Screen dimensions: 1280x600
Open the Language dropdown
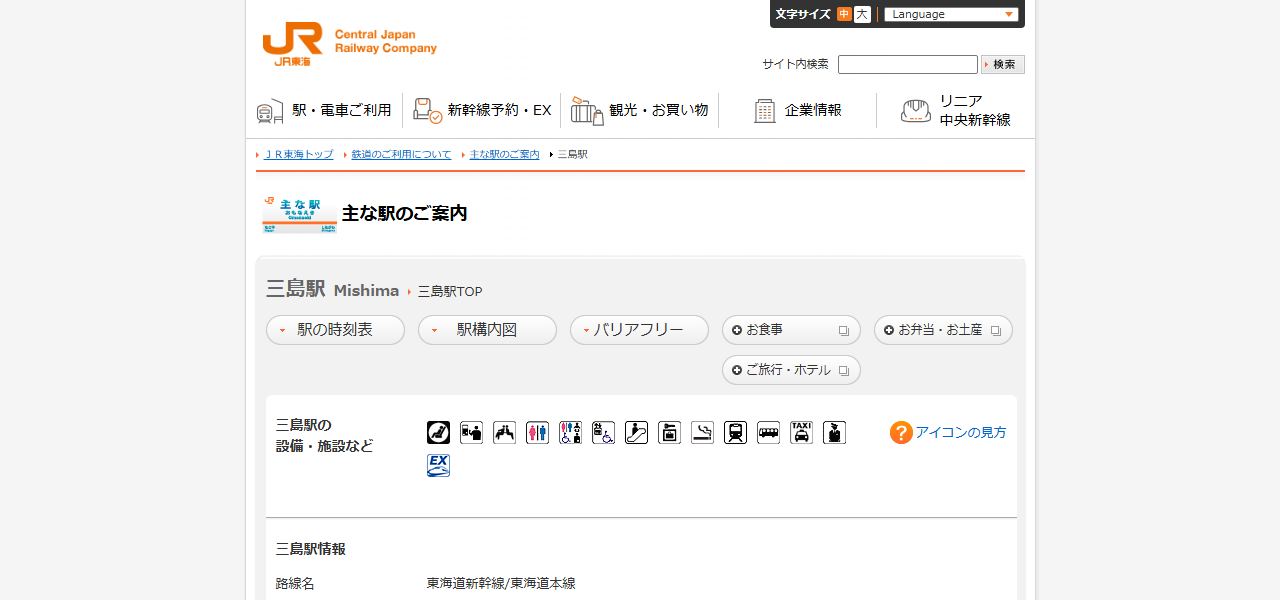[x=951, y=14]
